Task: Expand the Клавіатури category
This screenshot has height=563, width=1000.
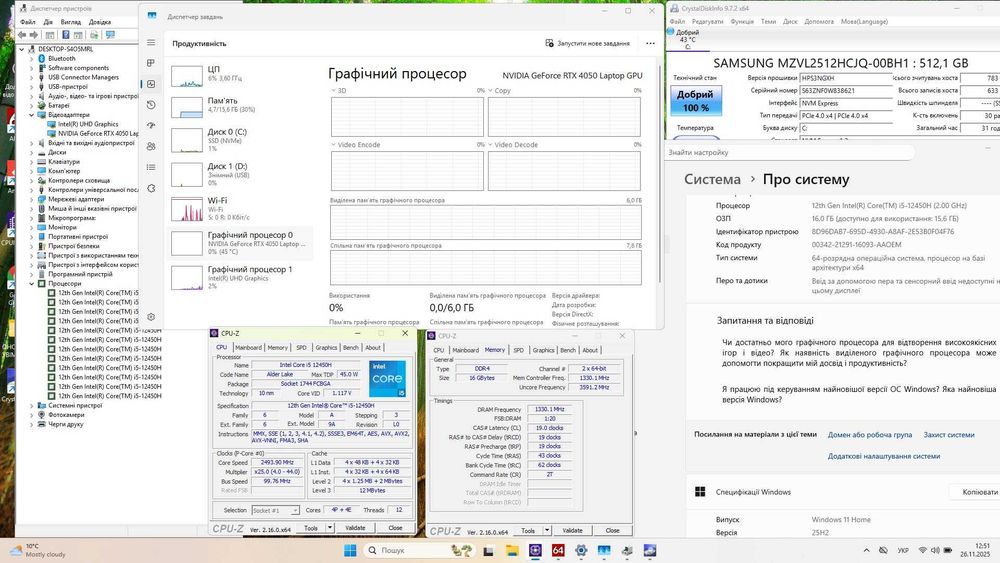Action: 31,162
